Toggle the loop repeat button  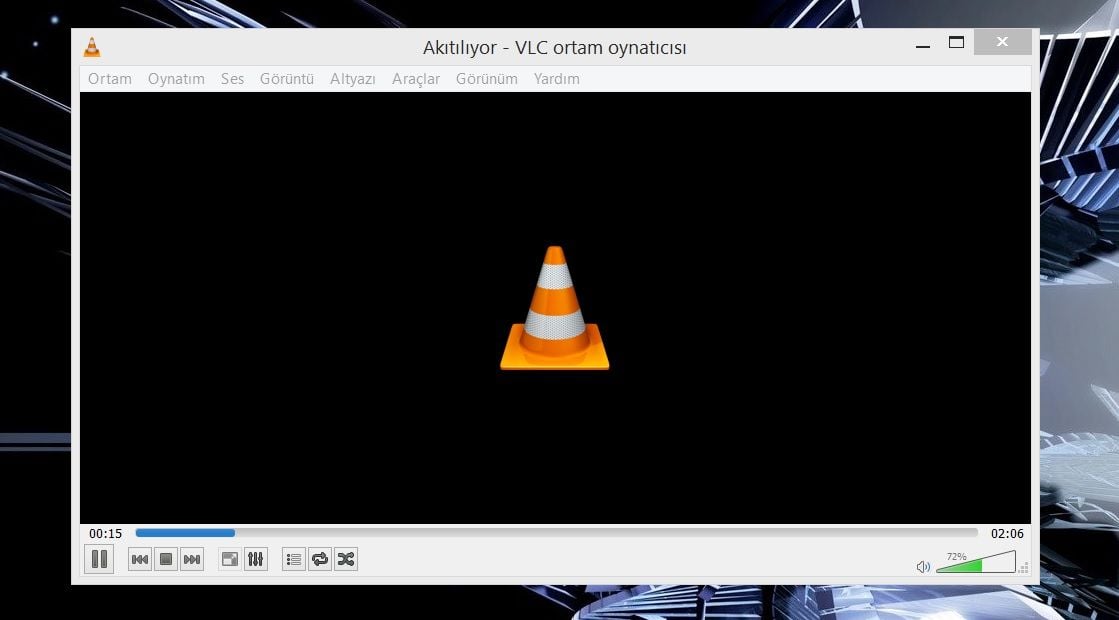pos(320,559)
